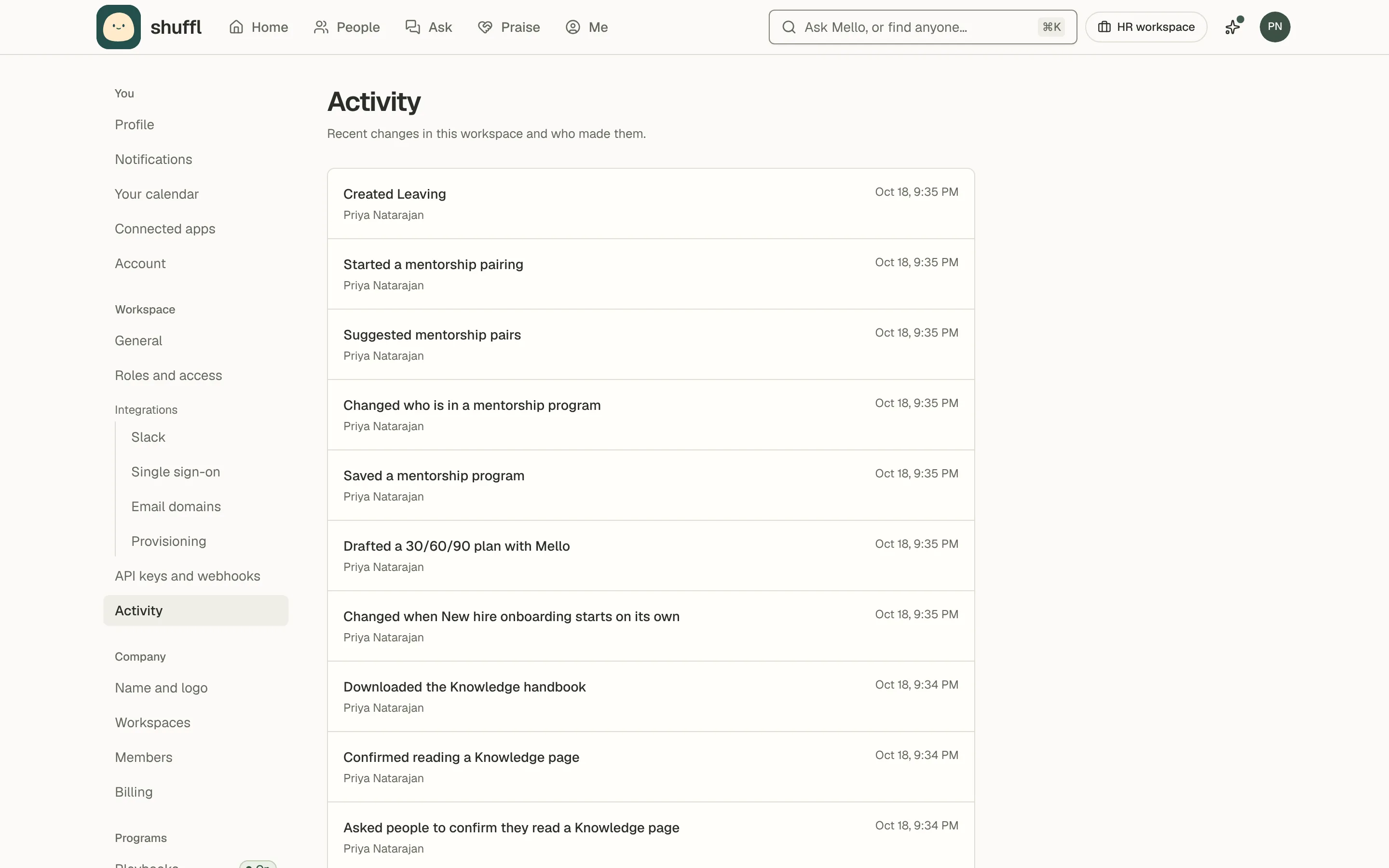Open the Slack integration page
Viewport: 1389px width, 868px height.
click(x=204, y=437)
